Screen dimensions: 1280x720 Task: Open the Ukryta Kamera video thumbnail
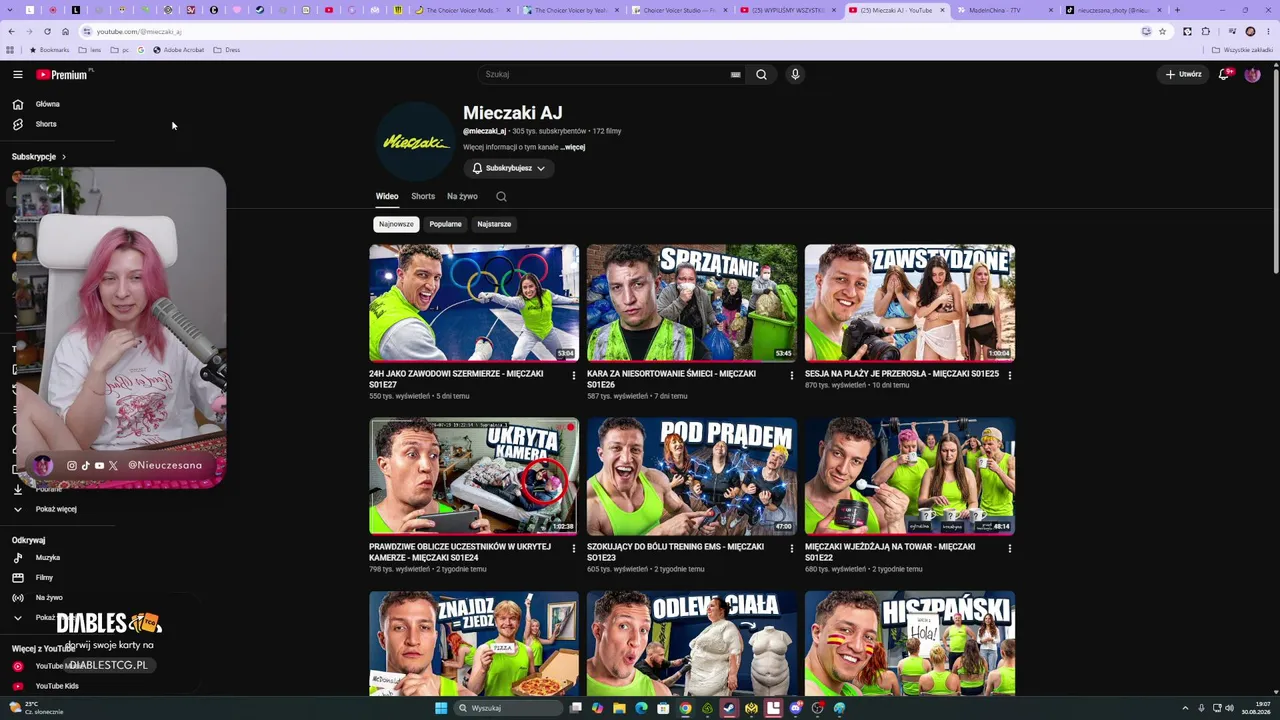click(x=474, y=476)
